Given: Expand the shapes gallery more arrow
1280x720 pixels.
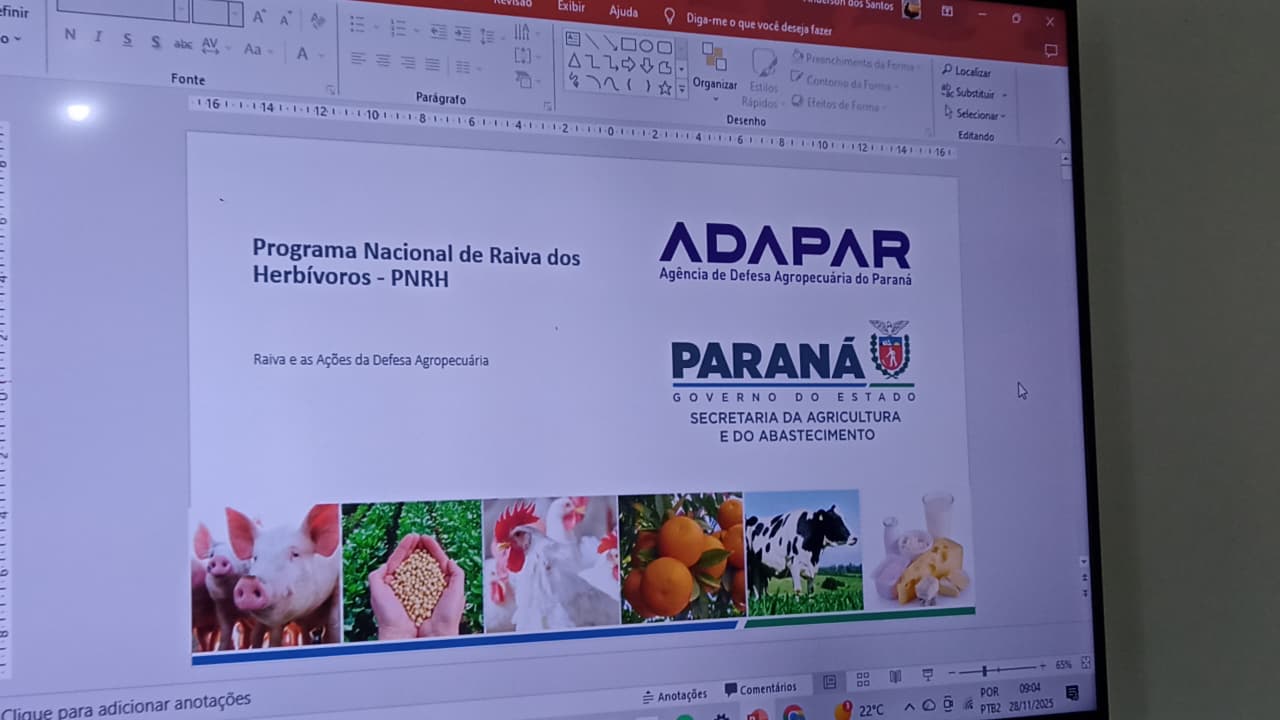Looking at the screenshot, I should point(682,89).
